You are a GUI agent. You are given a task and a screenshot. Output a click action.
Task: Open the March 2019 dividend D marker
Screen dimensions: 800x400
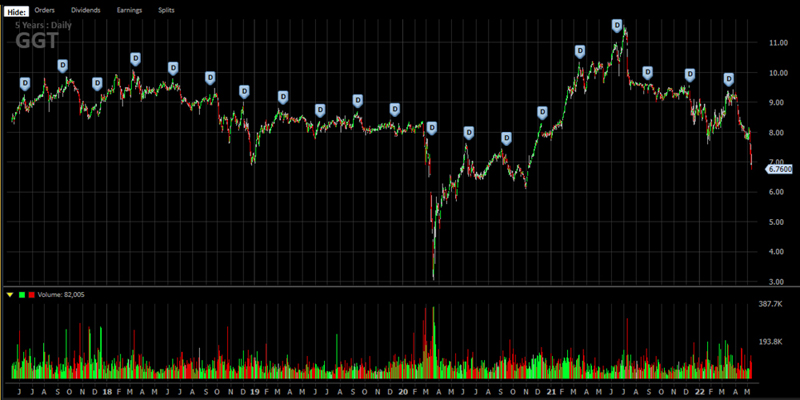pos(283,97)
